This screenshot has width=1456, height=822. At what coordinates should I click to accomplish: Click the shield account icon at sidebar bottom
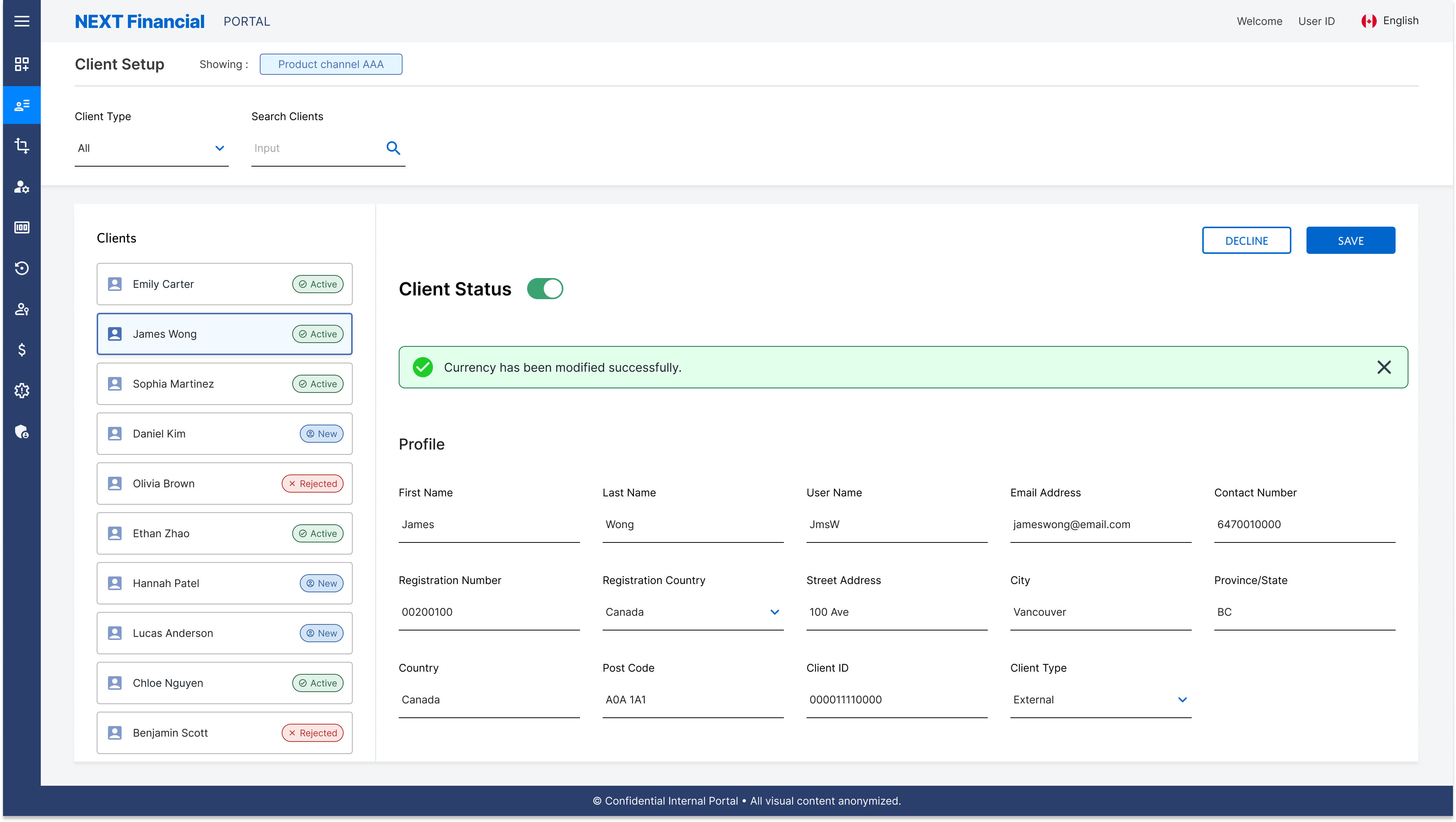point(22,431)
